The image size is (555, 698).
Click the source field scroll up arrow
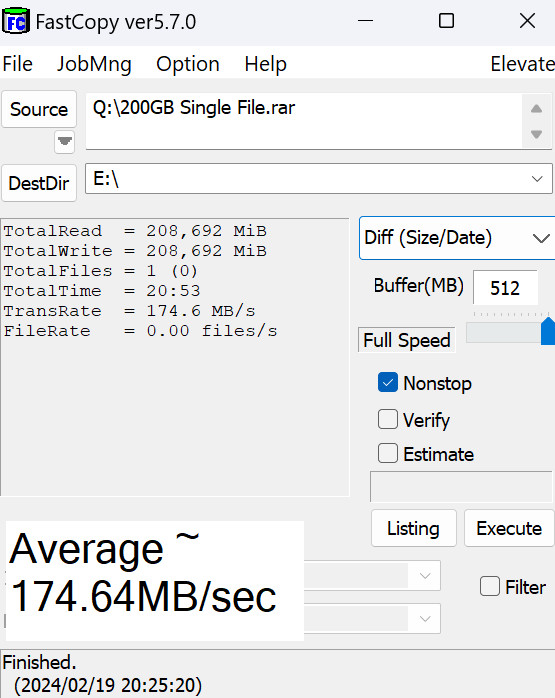tap(536, 109)
